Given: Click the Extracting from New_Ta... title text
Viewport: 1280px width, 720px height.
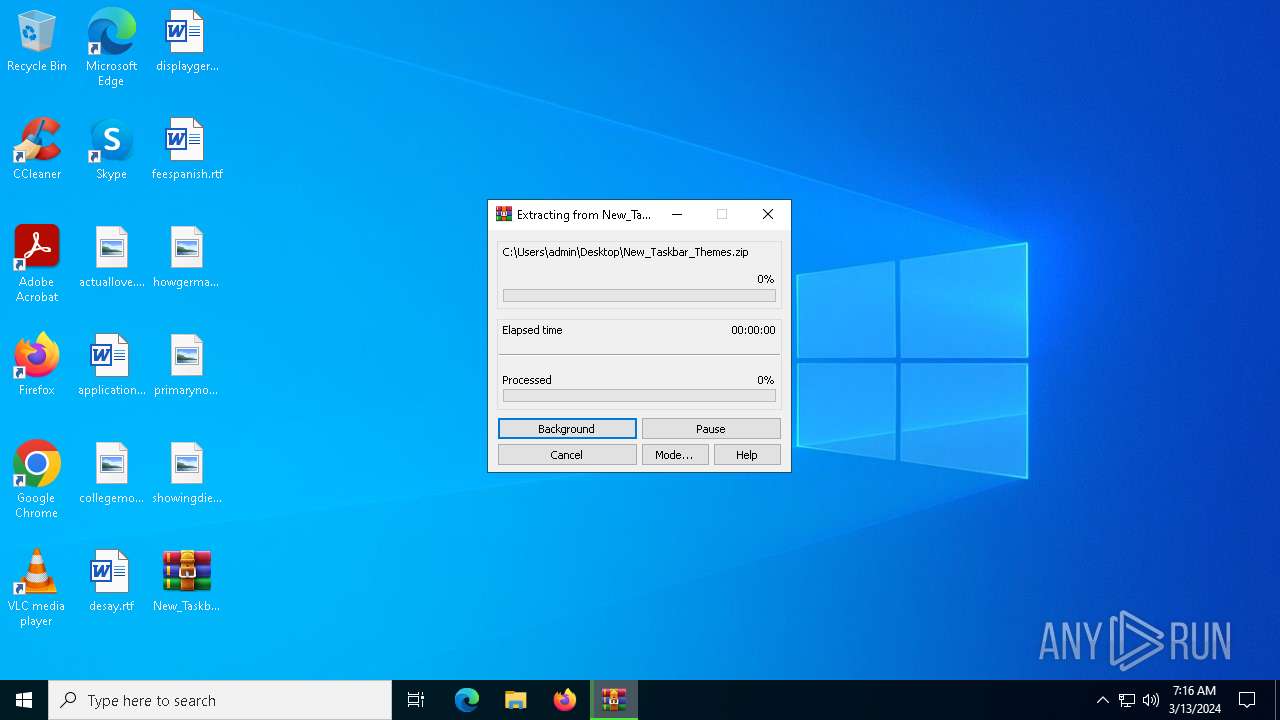Looking at the screenshot, I should [x=583, y=214].
